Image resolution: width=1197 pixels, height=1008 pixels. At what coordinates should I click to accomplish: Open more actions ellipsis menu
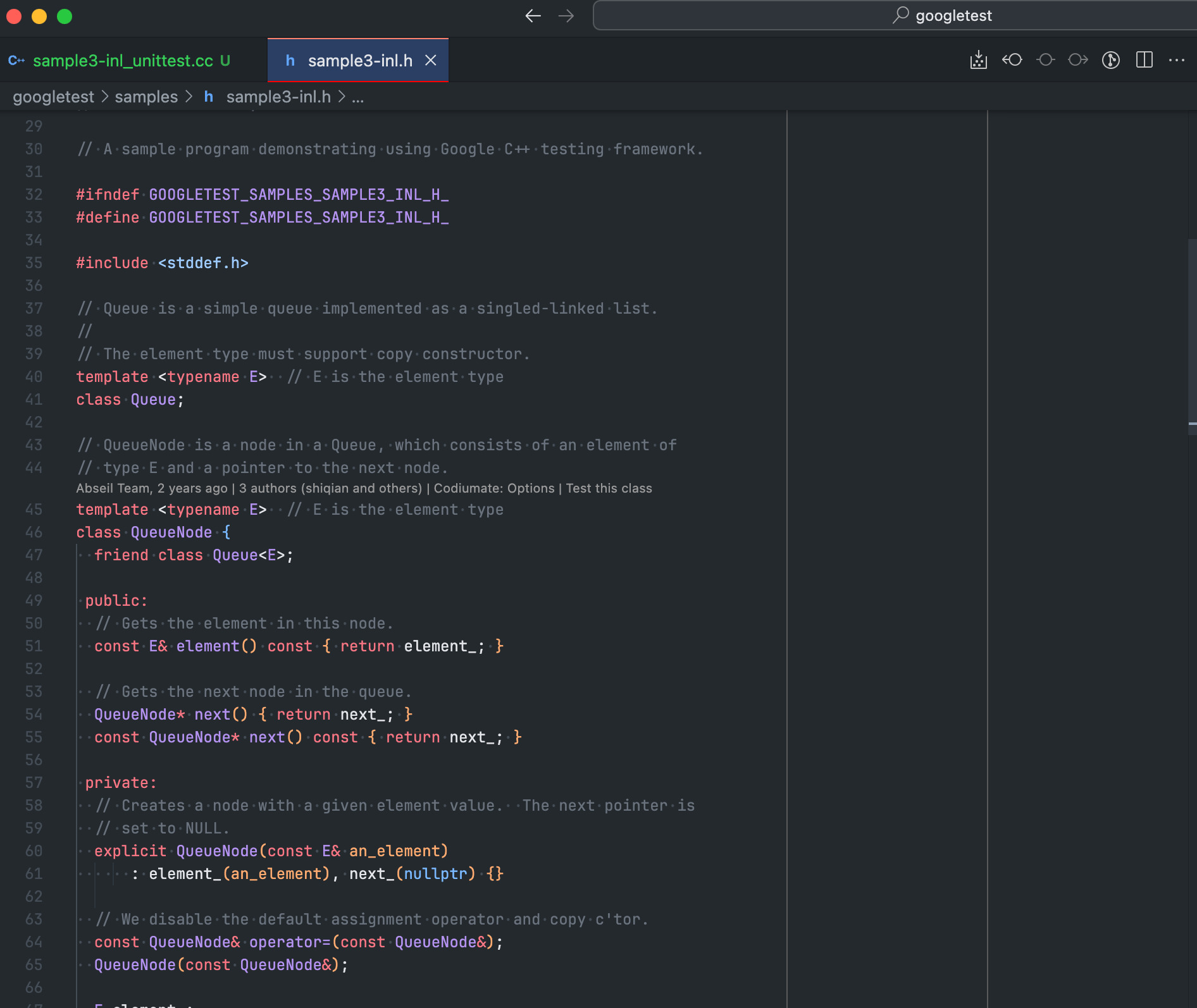(x=1177, y=60)
